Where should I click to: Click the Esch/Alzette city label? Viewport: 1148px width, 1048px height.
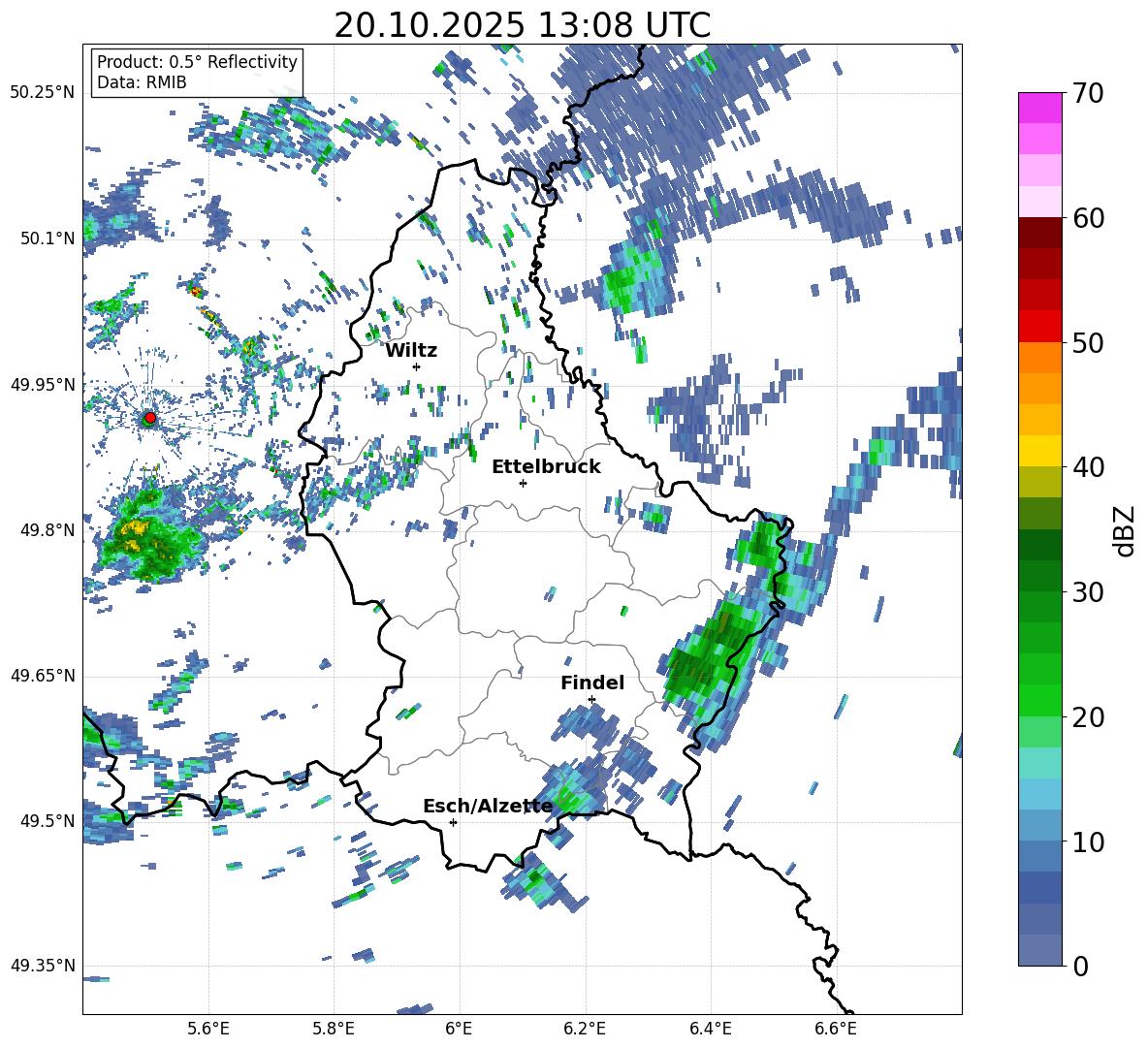(x=488, y=807)
